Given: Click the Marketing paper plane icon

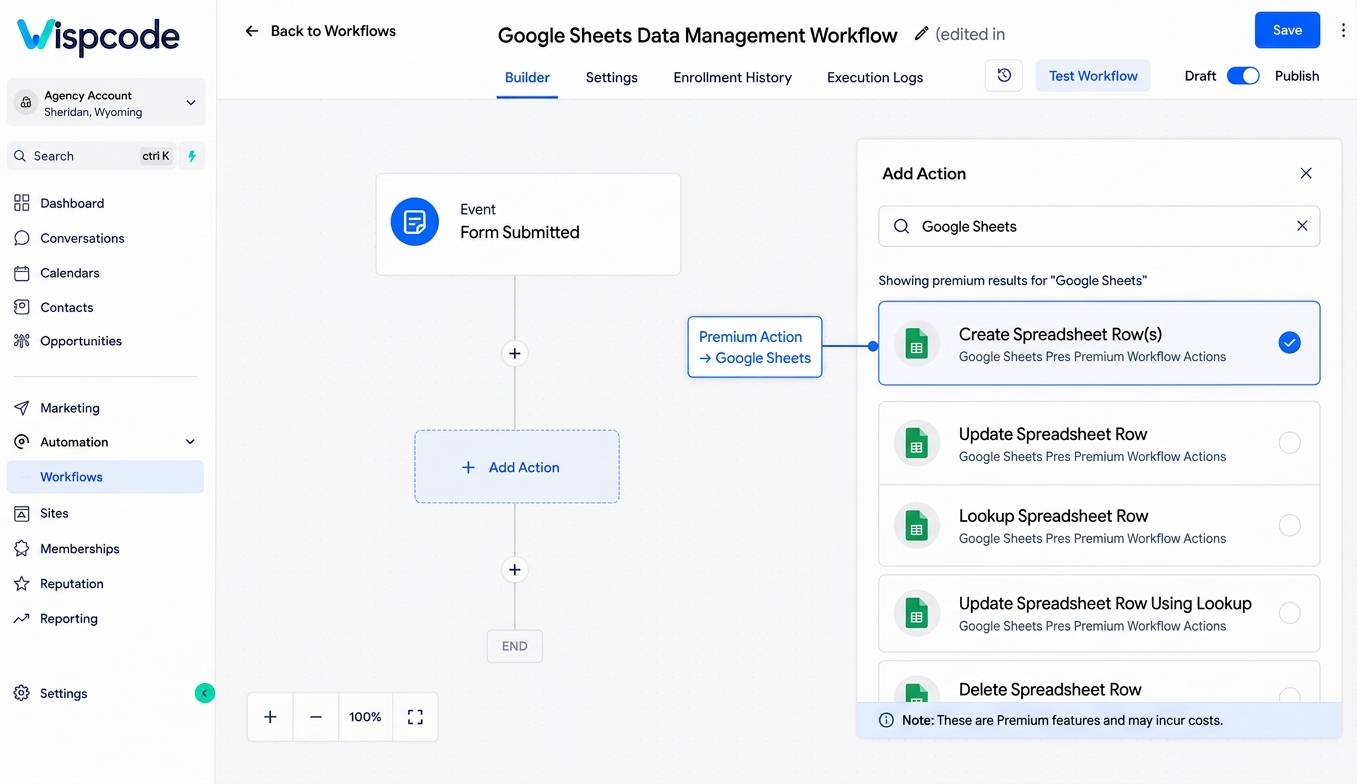Looking at the screenshot, I should [21, 408].
